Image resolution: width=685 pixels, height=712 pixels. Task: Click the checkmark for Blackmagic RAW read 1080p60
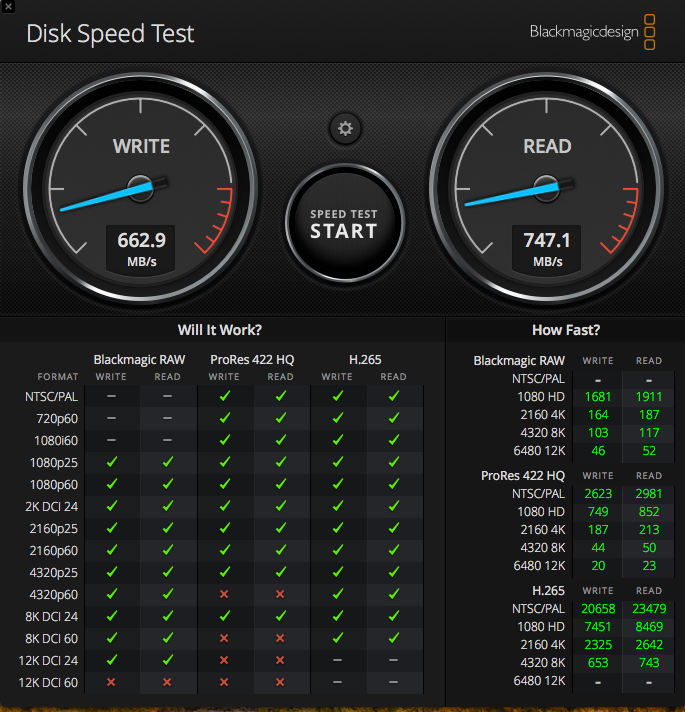tap(168, 484)
